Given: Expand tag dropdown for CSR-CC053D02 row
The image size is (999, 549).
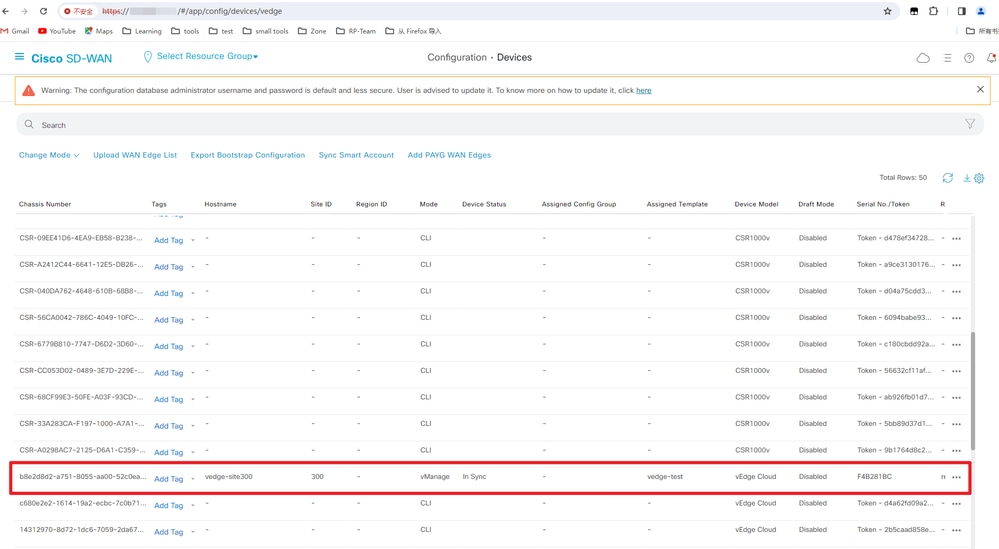Looking at the screenshot, I should 193,373.
